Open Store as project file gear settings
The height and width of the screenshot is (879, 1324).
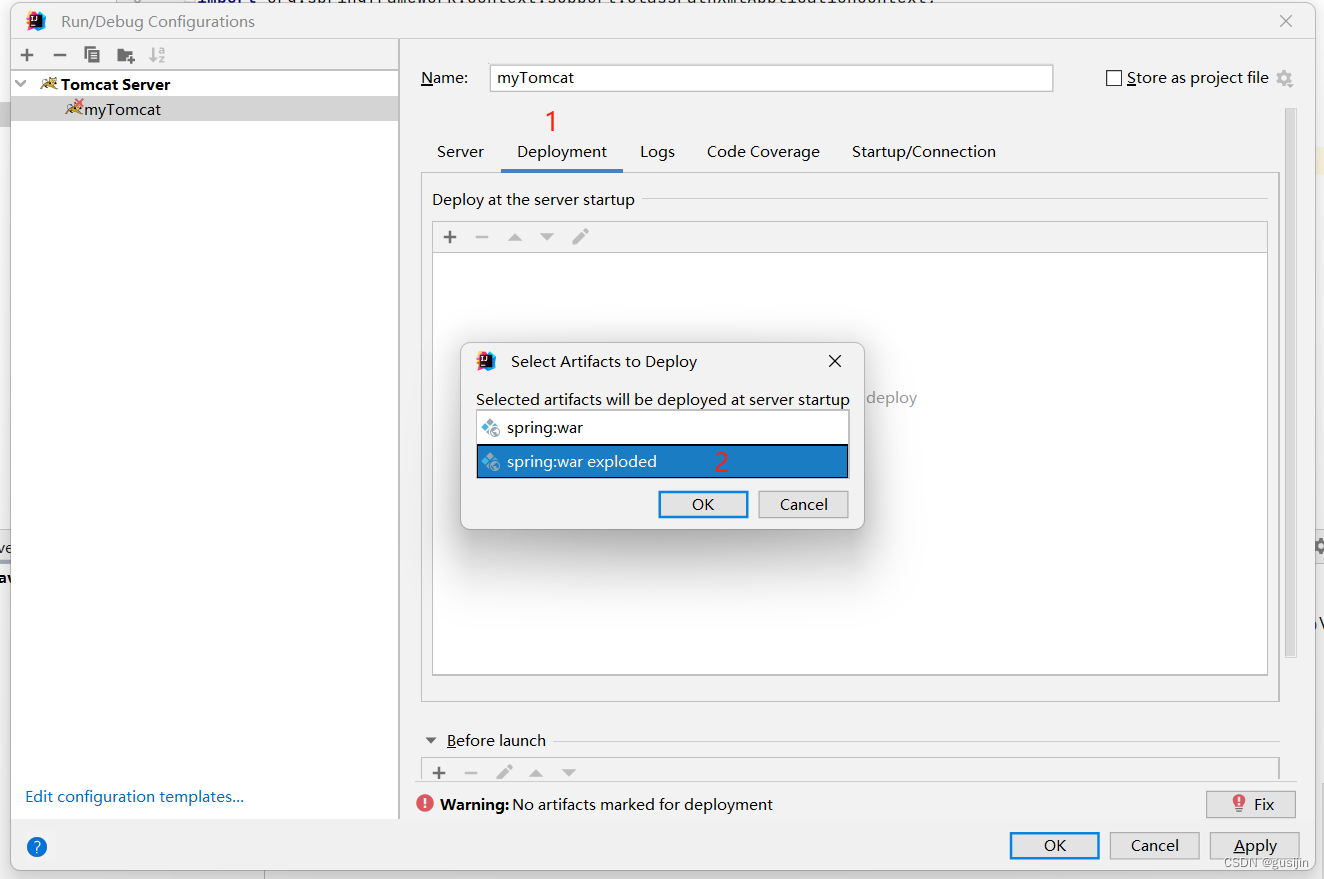(1285, 78)
